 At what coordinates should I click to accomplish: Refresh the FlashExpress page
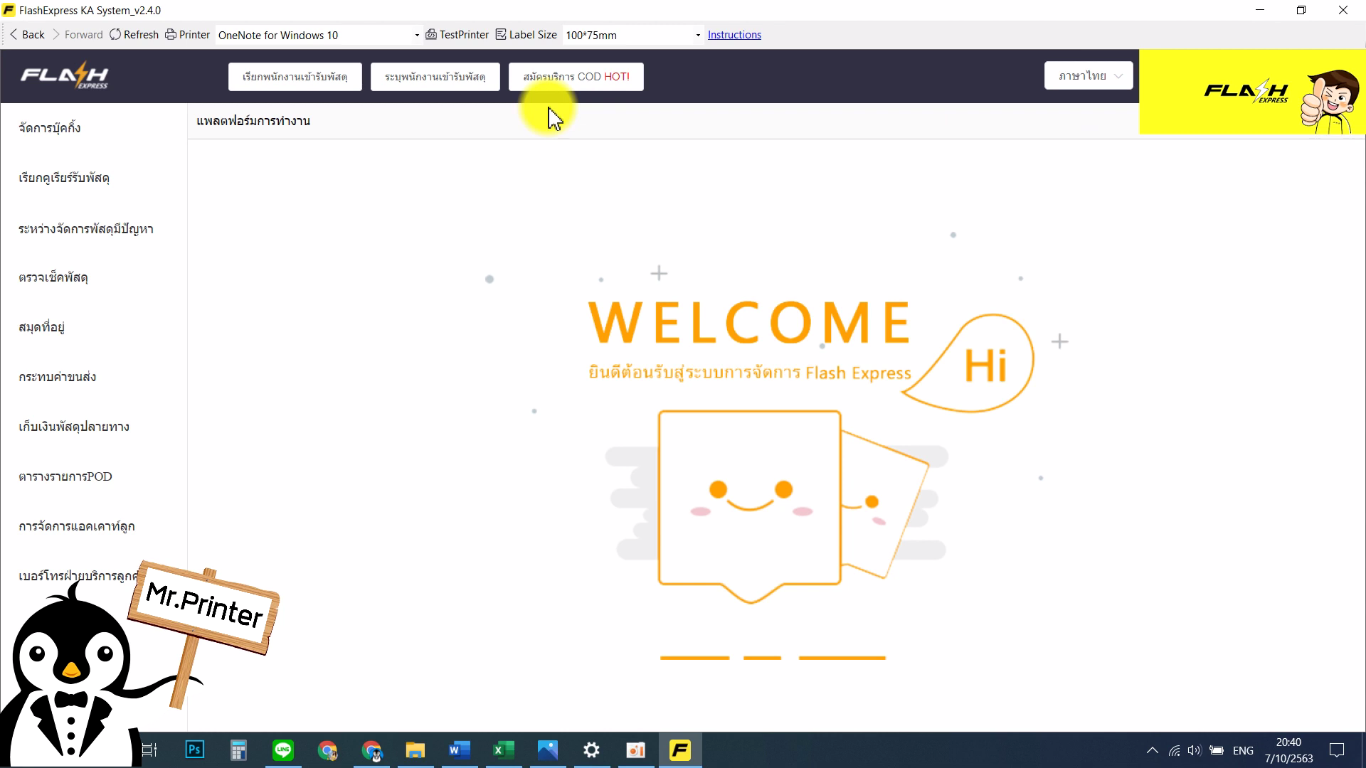tap(134, 34)
